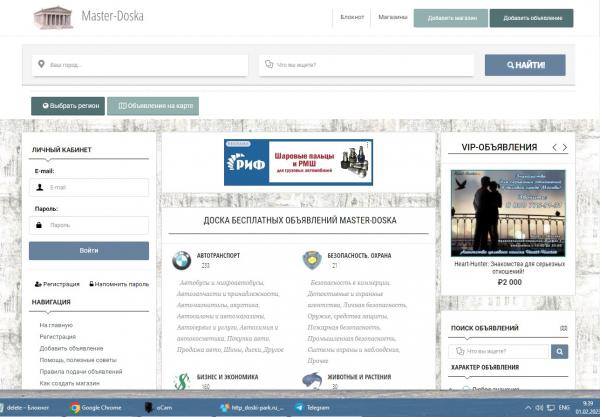Viewport: 600px width, 417px height.
Task: Open the Блокнот menu item
Action: coord(352,18)
